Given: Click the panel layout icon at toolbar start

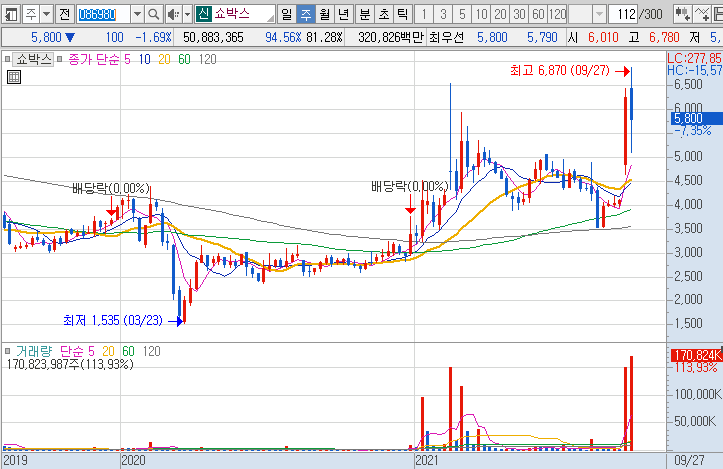Looking at the screenshot, I should tap(10, 14).
